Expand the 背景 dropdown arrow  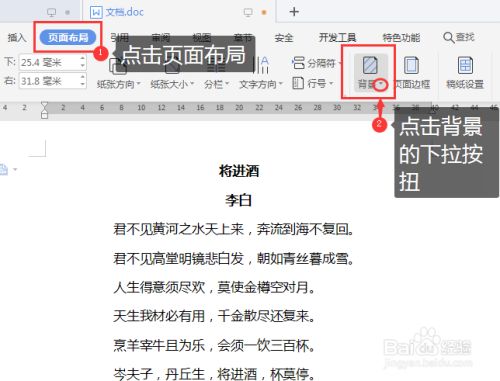[381, 85]
